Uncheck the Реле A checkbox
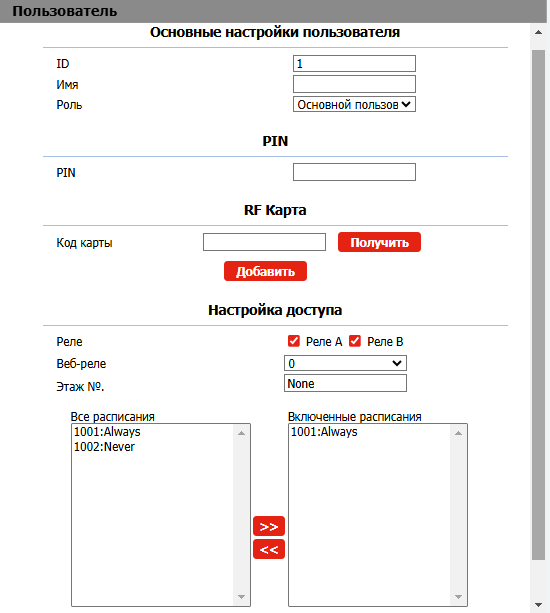The width and height of the screenshot is (550, 613). [294, 341]
